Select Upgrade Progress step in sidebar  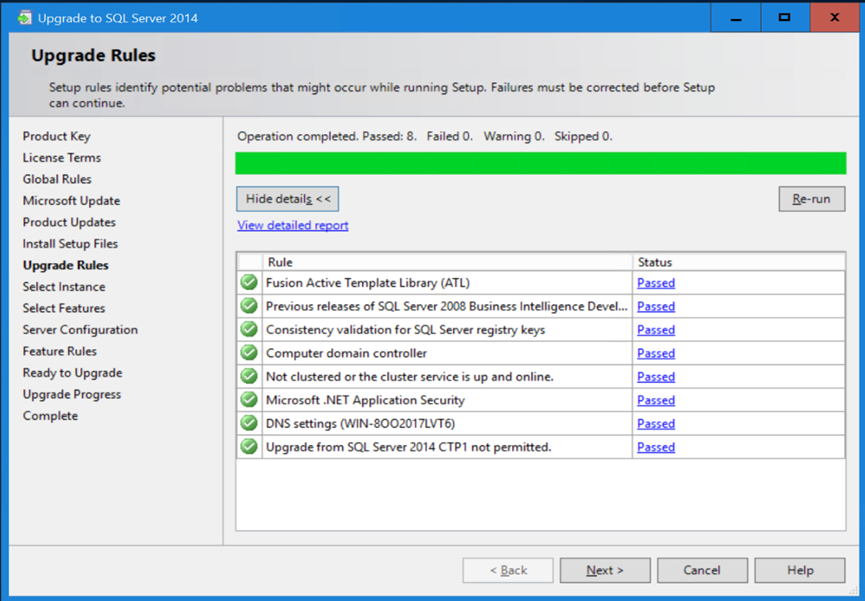click(x=72, y=395)
